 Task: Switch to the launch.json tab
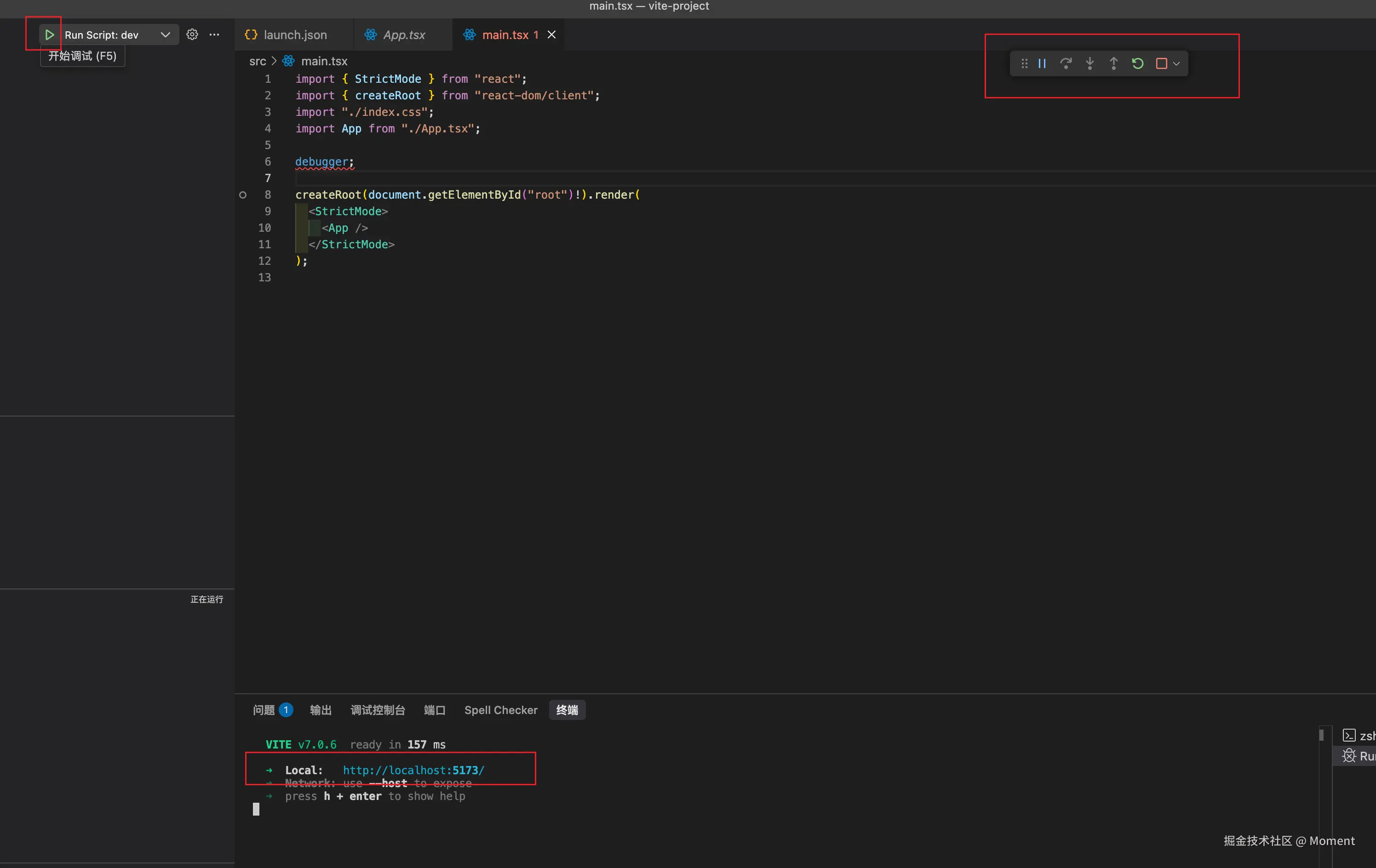(287, 35)
